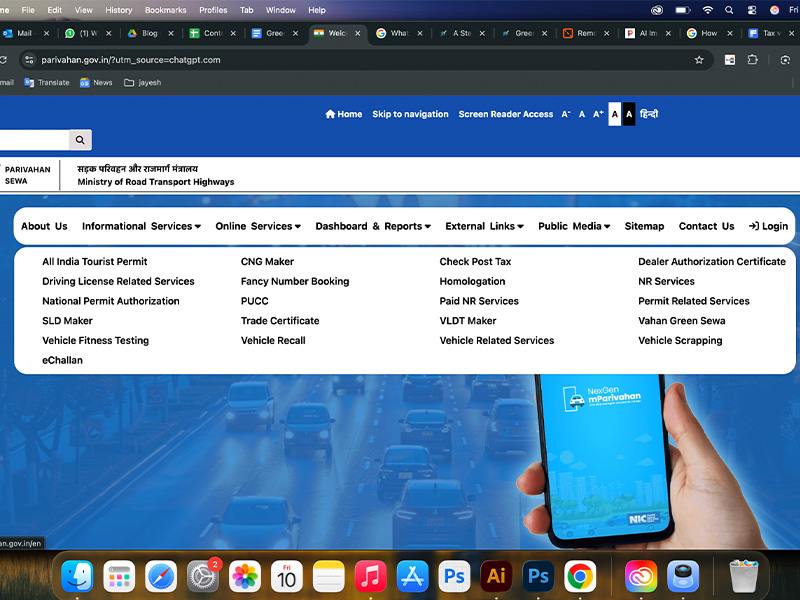Switch site language to हिन्दी

point(648,114)
